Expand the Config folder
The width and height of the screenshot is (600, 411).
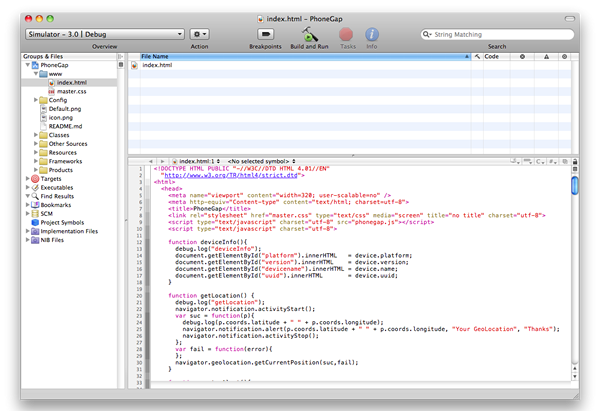pos(36,100)
